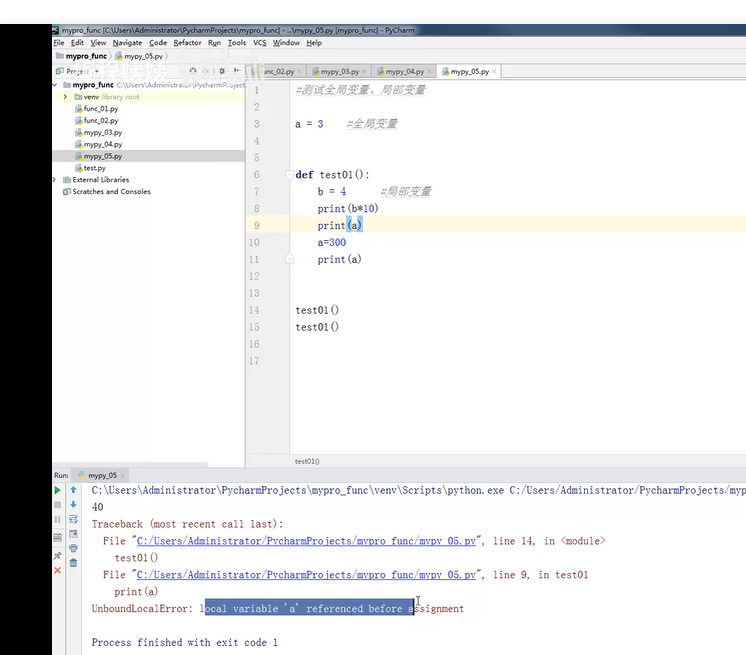The height and width of the screenshot is (655, 746).
Task: Clear console with the trash icon
Action: pyautogui.click(x=73, y=563)
